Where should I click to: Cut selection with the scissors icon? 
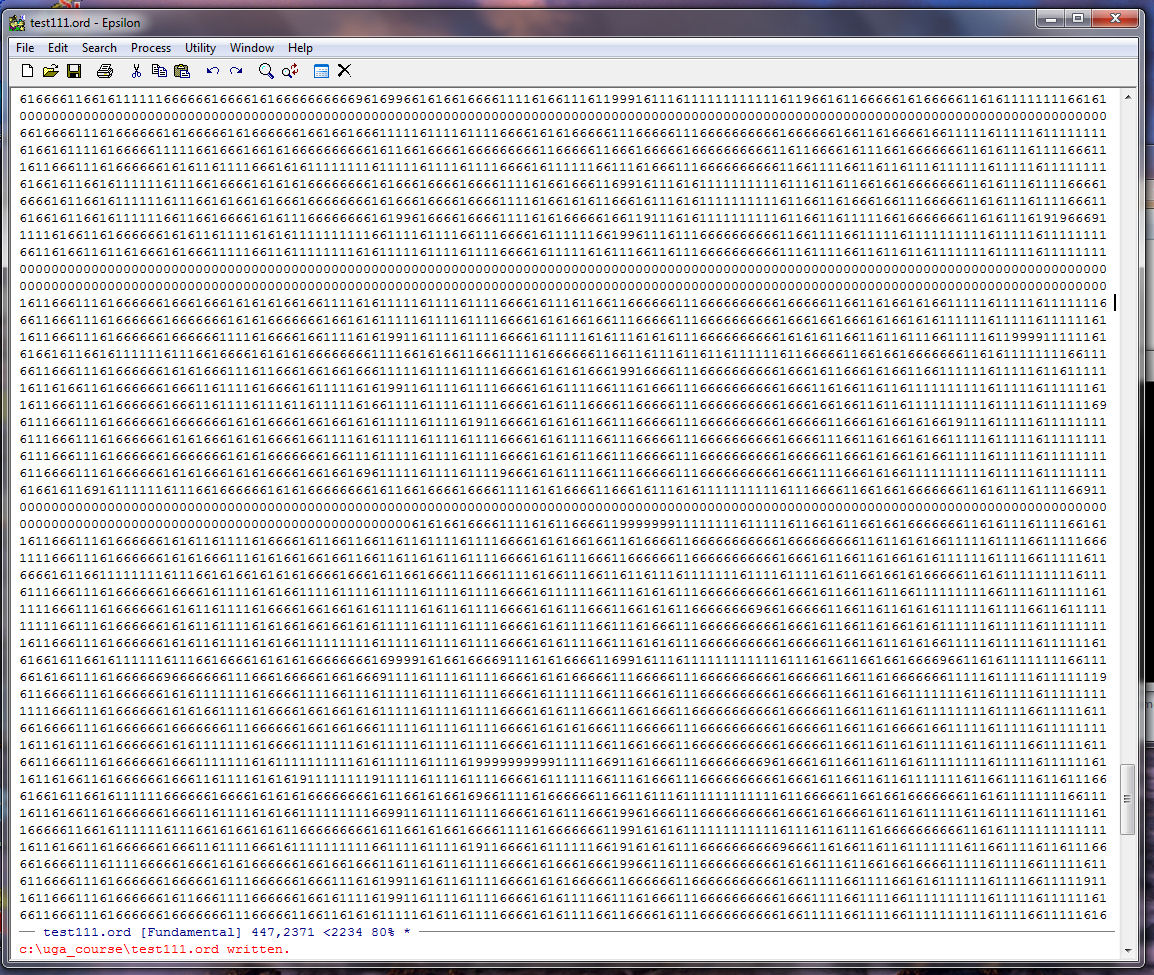[136, 71]
